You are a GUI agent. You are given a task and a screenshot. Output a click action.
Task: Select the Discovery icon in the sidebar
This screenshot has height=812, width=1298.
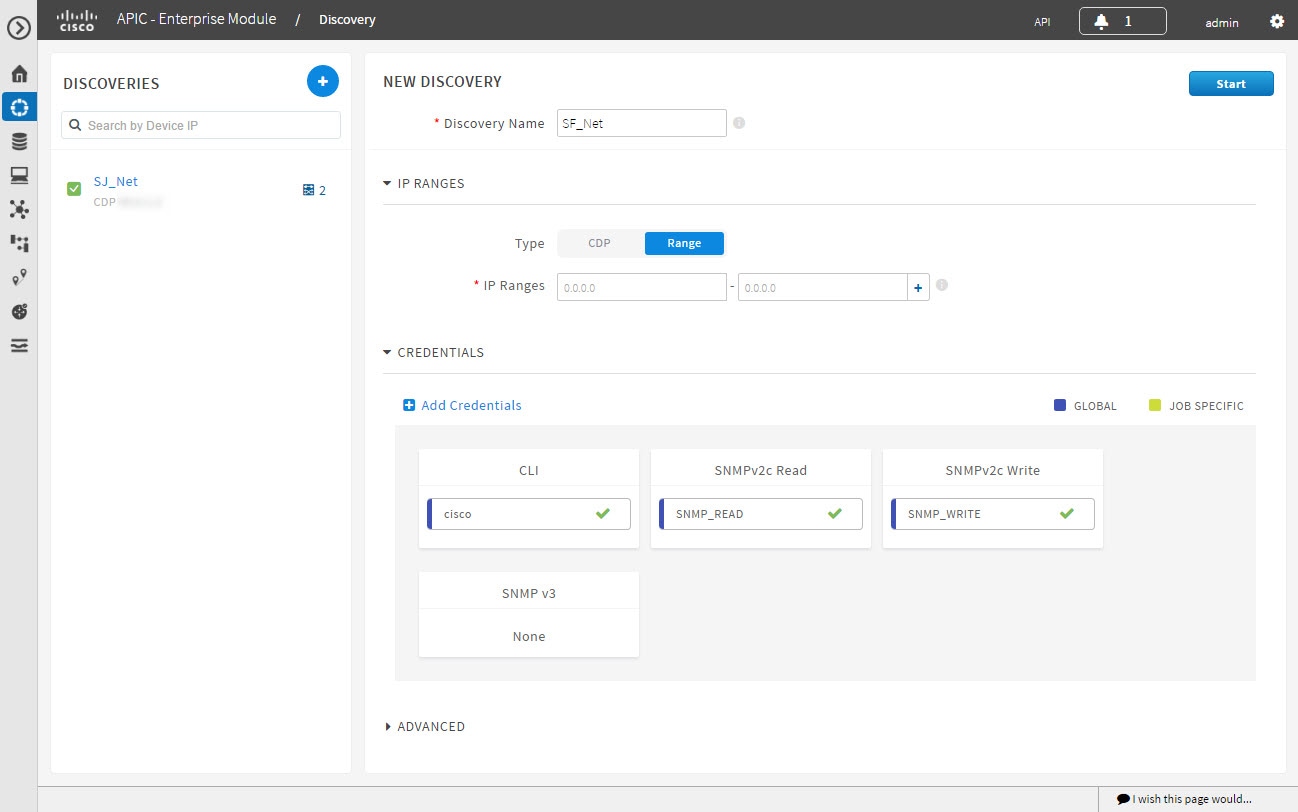coord(19,106)
